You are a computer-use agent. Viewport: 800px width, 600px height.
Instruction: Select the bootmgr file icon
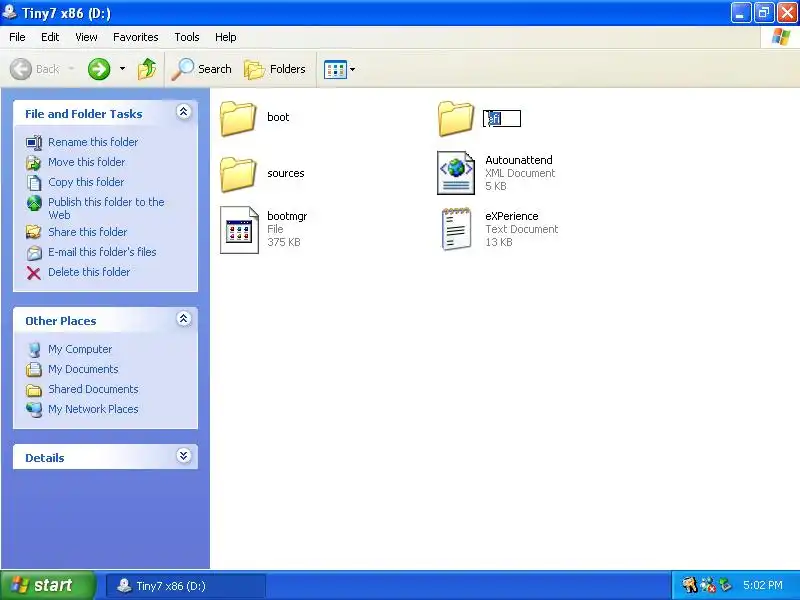point(239,230)
